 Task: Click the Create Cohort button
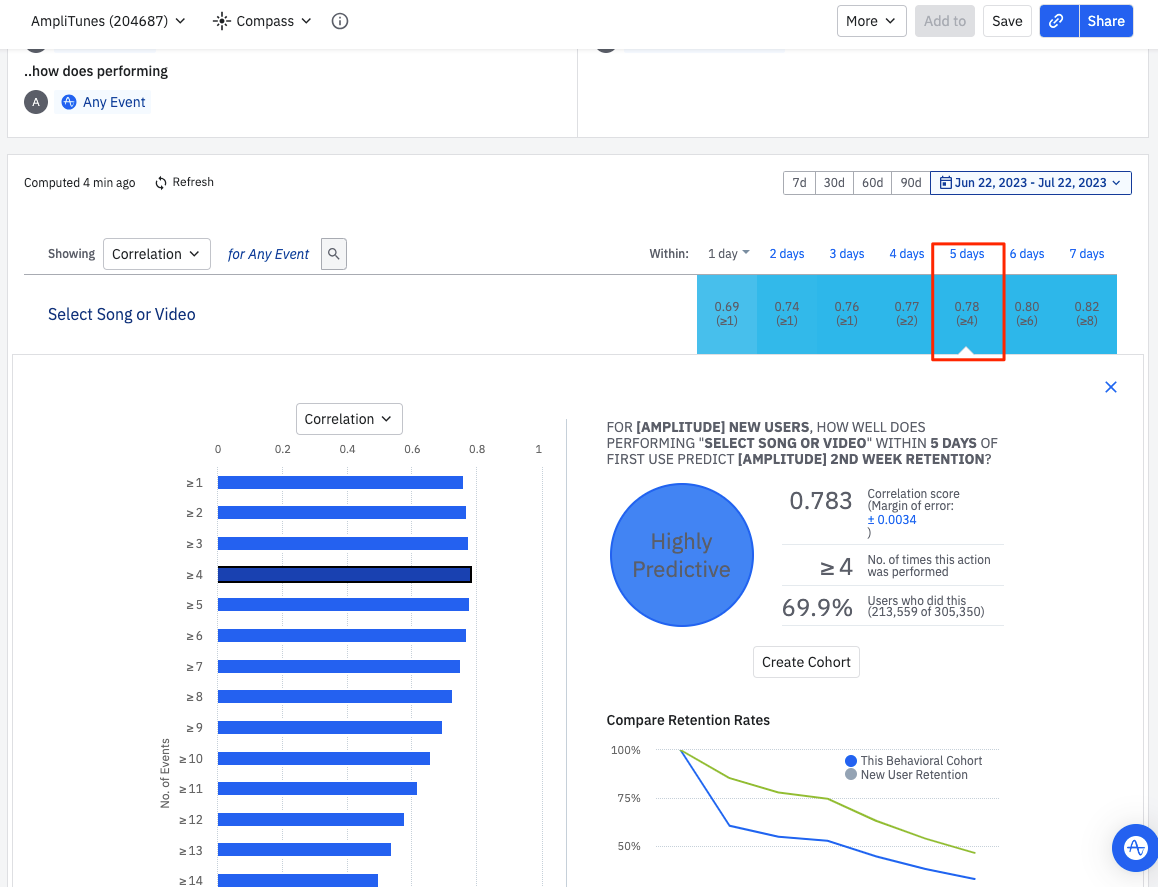pos(806,662)
